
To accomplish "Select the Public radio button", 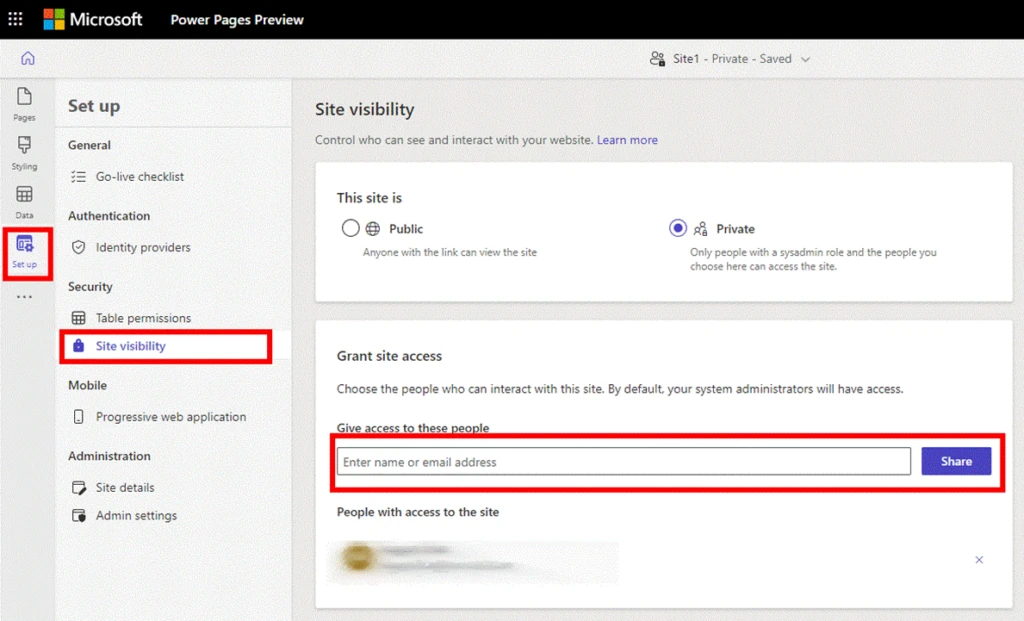I will [x=350, y=228].
